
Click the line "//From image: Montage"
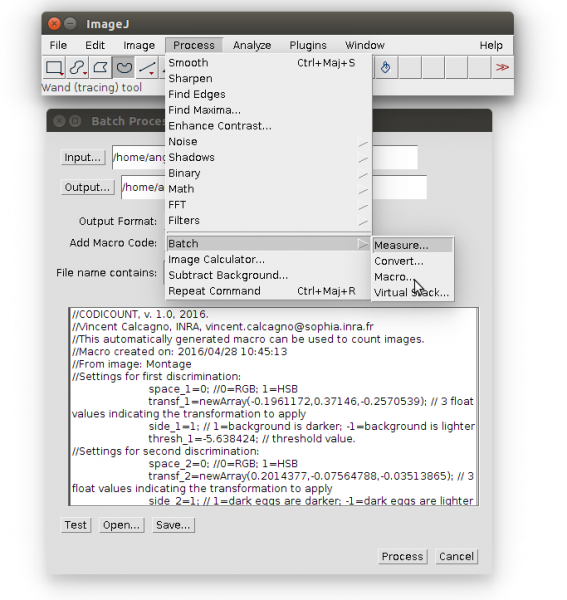132,364
